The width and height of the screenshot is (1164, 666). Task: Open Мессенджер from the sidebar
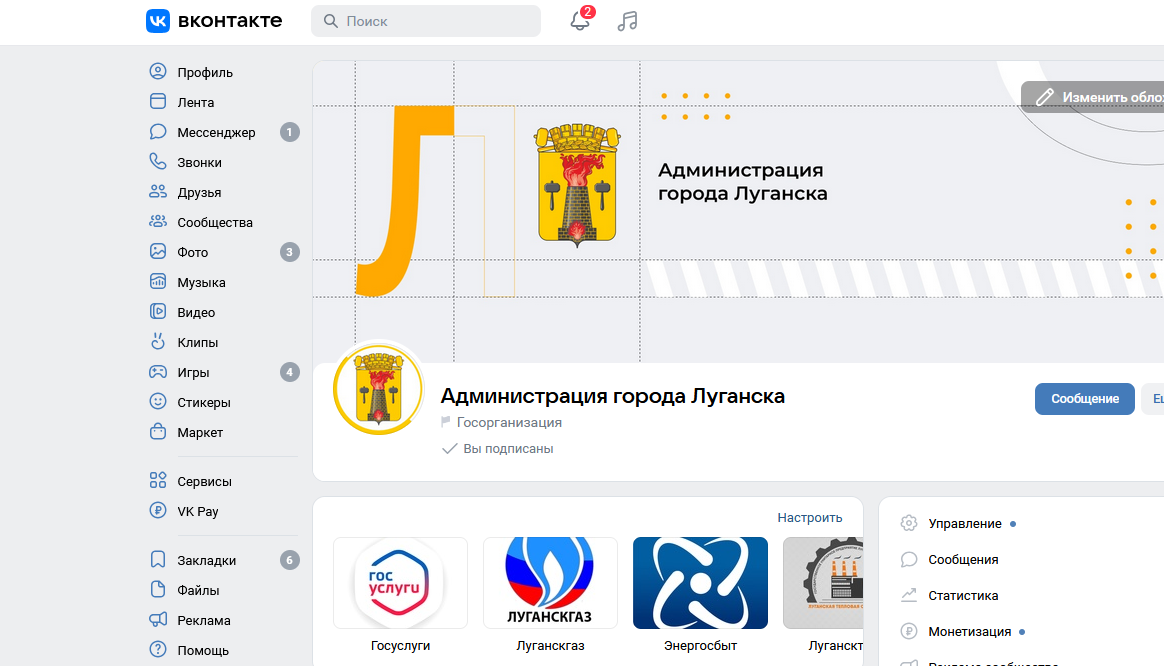(x=216, y=132)
